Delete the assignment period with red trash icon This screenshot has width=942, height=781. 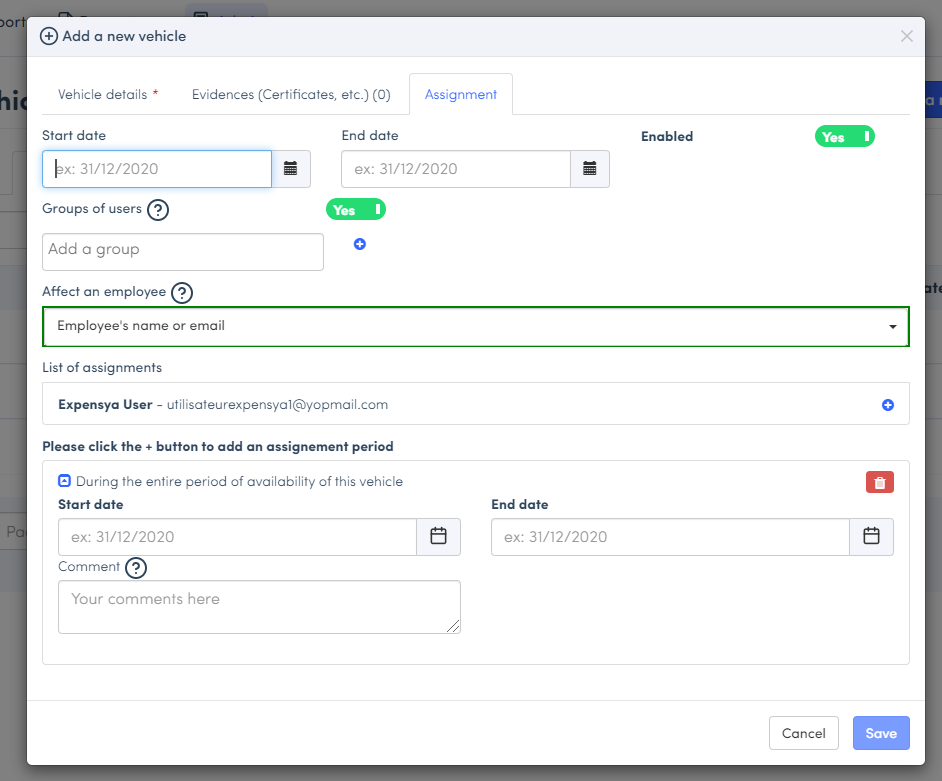(x=879, y=483)
